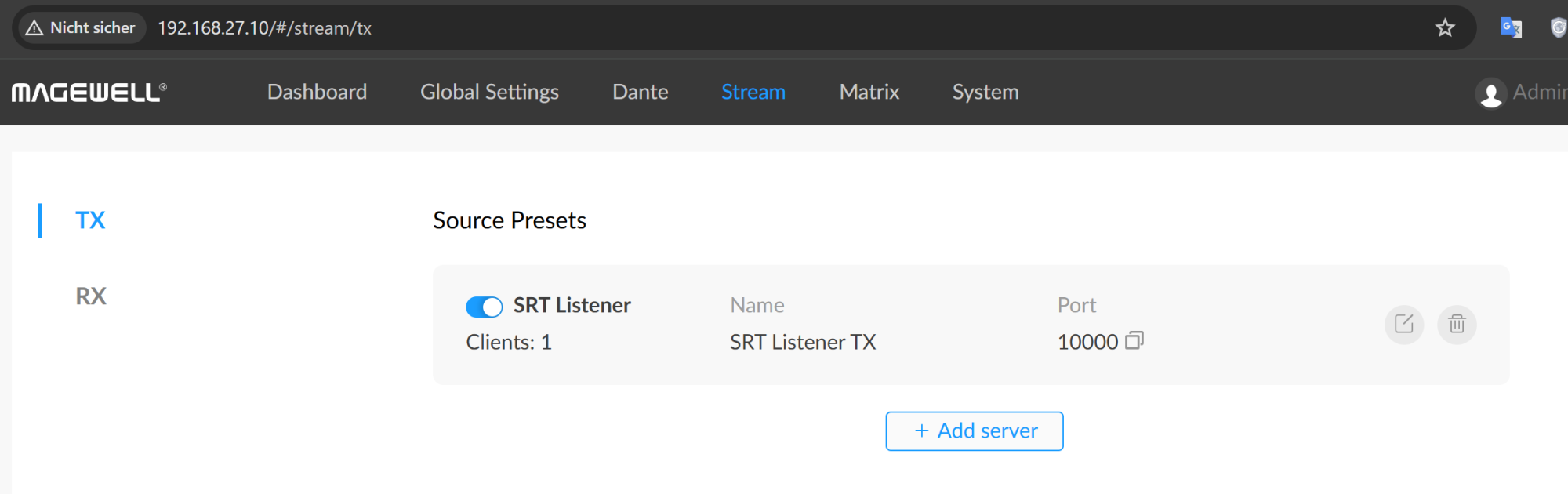Click the shield extension icon in browser toolbar
1568x494 pixels.
pos(1558,28)
